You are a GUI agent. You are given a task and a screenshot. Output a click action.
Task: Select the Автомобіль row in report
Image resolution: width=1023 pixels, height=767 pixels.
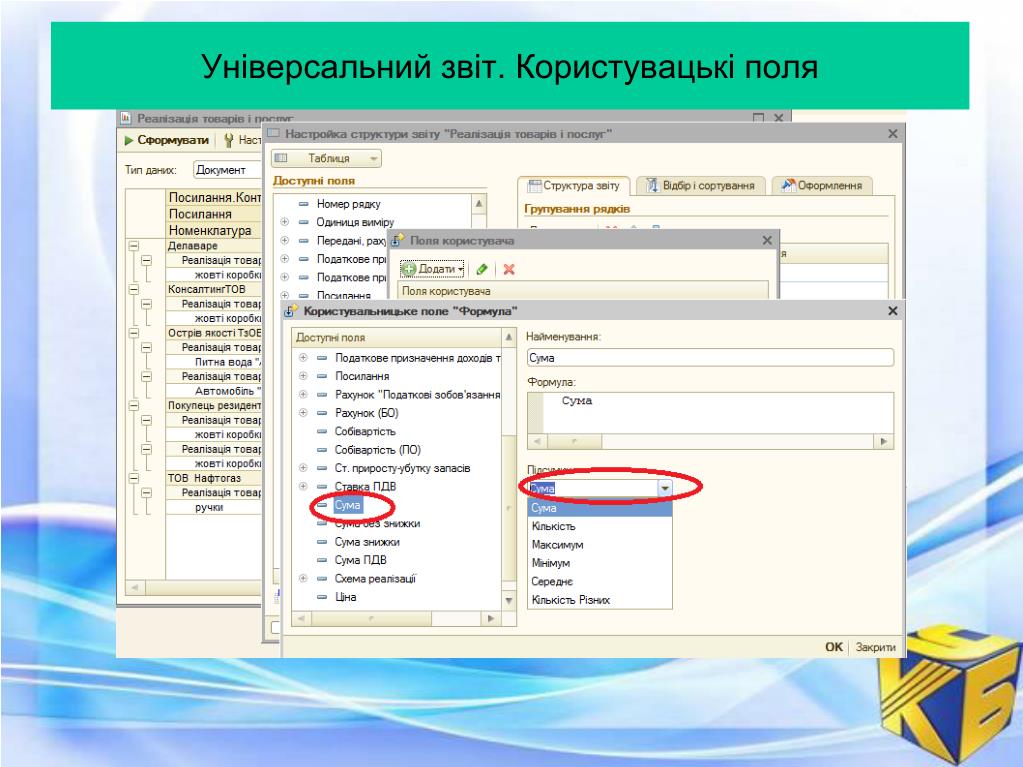pos(214,391)
